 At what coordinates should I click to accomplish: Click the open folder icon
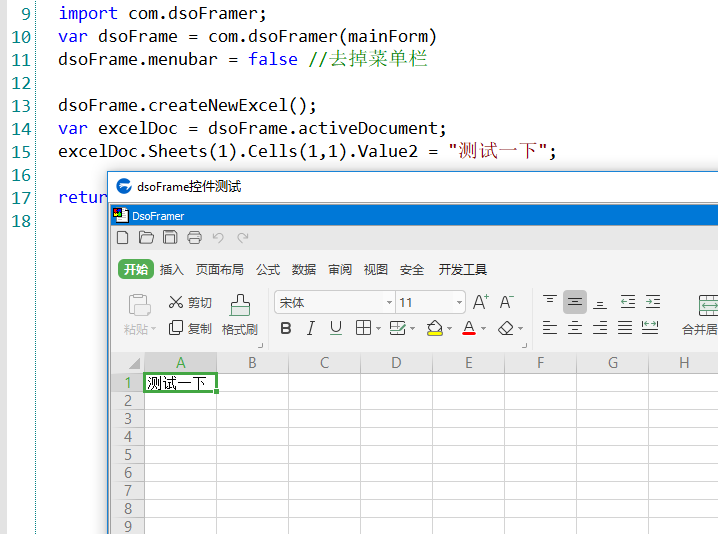click(146, 238)
